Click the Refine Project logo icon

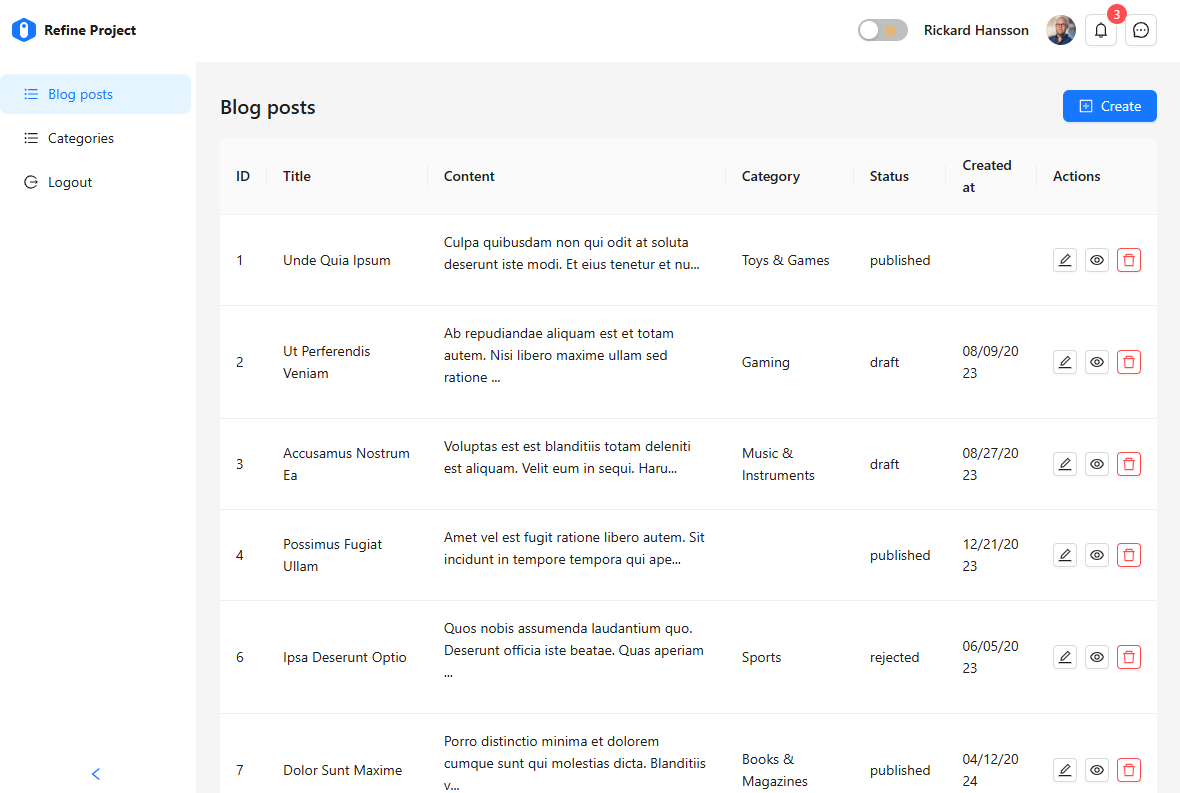tap(23, 31)
